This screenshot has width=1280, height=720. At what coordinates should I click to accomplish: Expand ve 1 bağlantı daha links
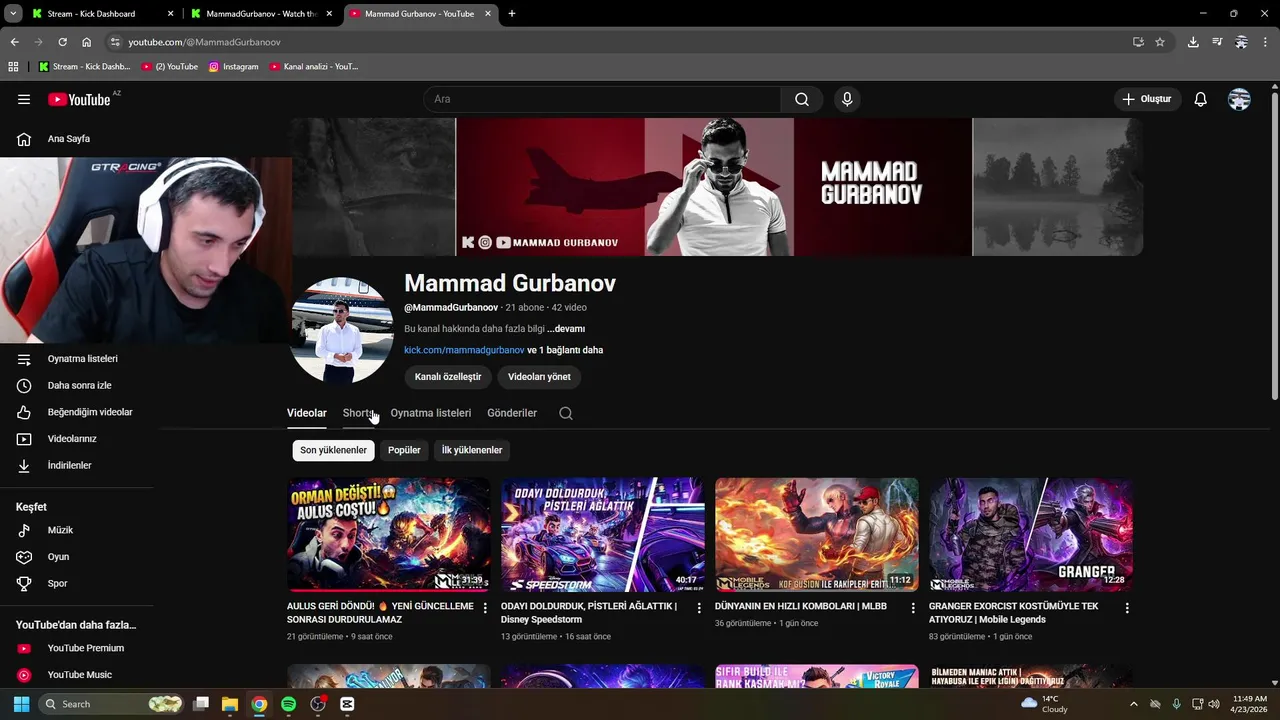[565, 350]
